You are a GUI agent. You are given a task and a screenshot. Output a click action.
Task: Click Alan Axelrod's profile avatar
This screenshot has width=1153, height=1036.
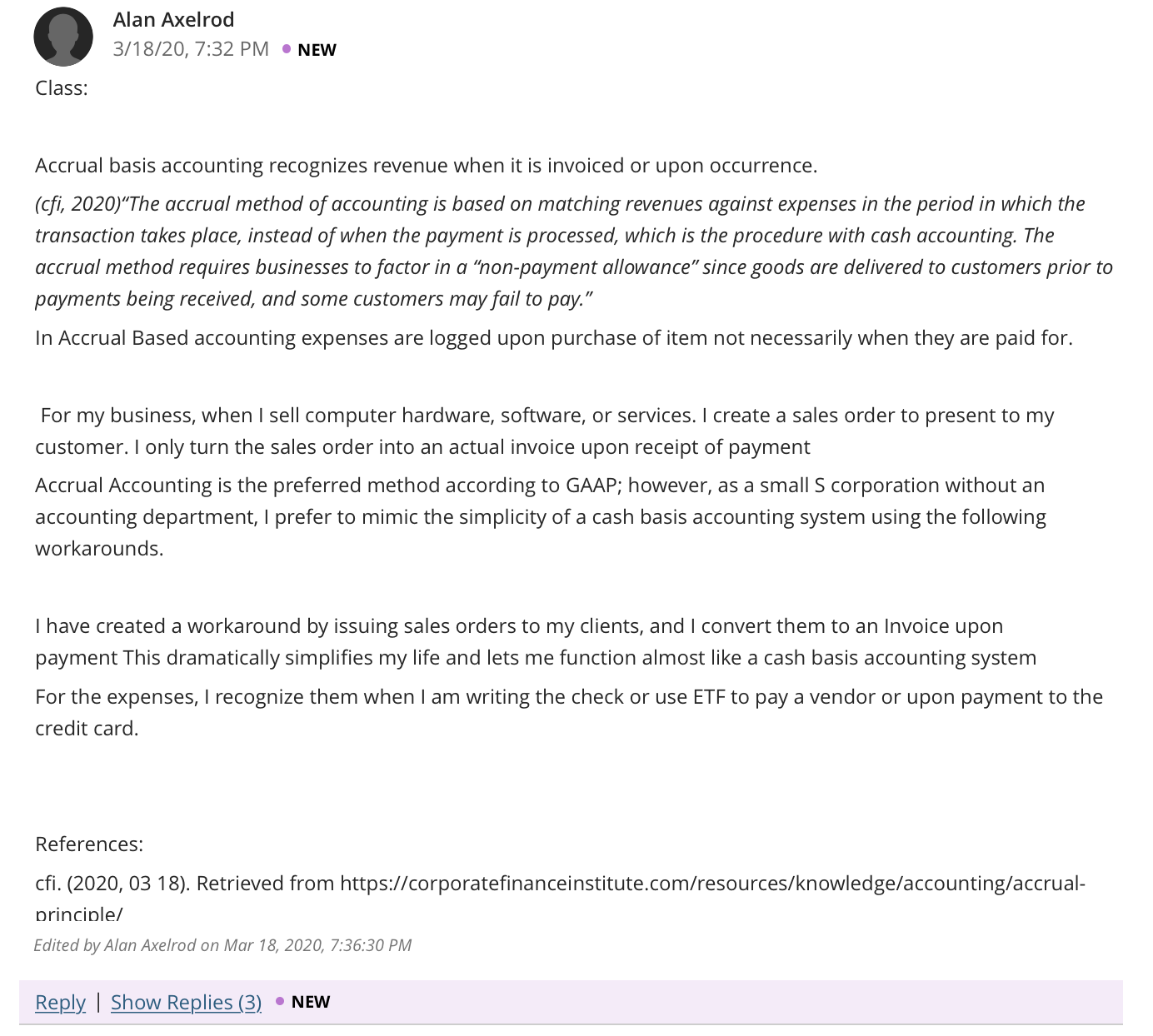pyautogui.click(x=63, y=37)
